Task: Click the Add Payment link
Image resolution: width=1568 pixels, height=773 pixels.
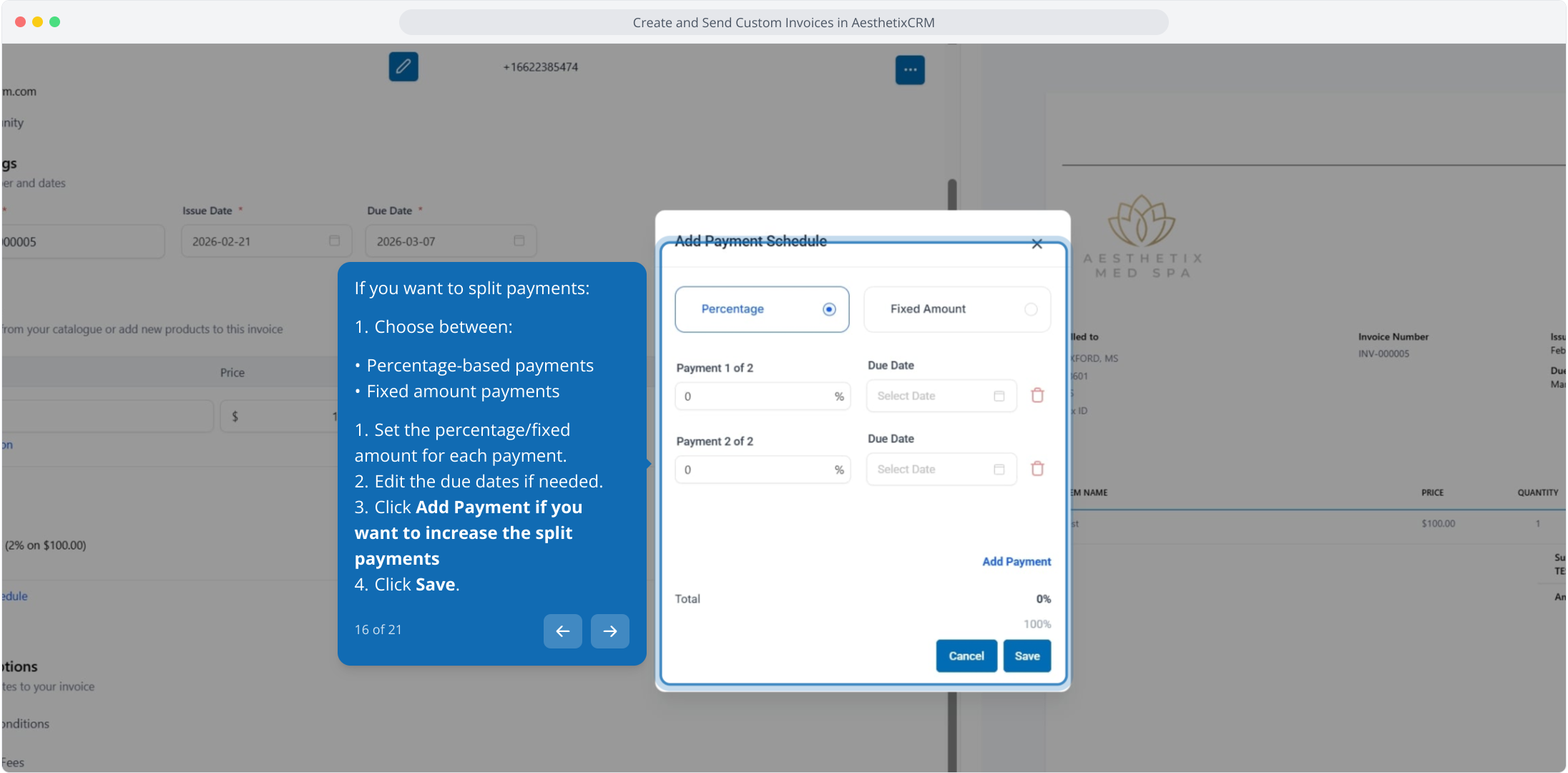Action: pos(1016,562)
